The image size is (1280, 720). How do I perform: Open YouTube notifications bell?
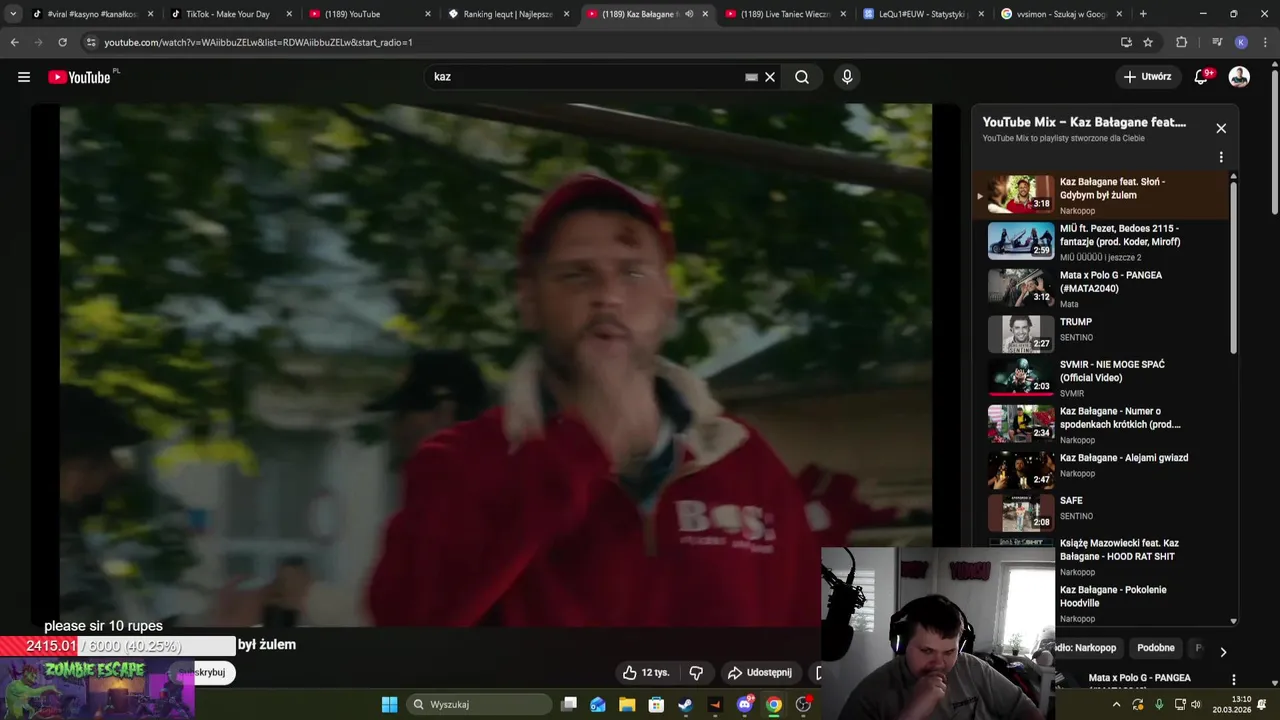click(1202, 77)
